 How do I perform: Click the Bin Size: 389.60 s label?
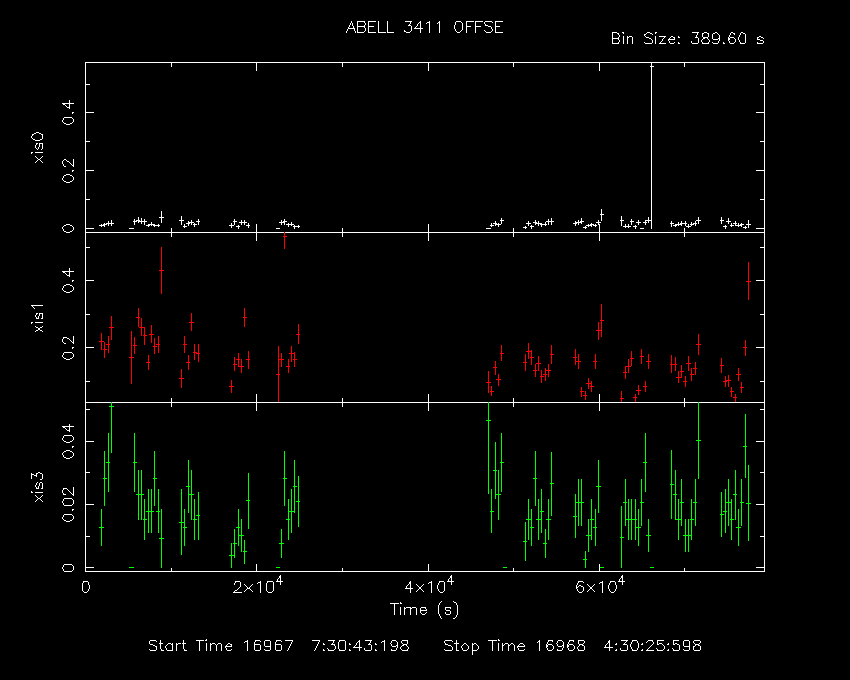coord(687,39)
